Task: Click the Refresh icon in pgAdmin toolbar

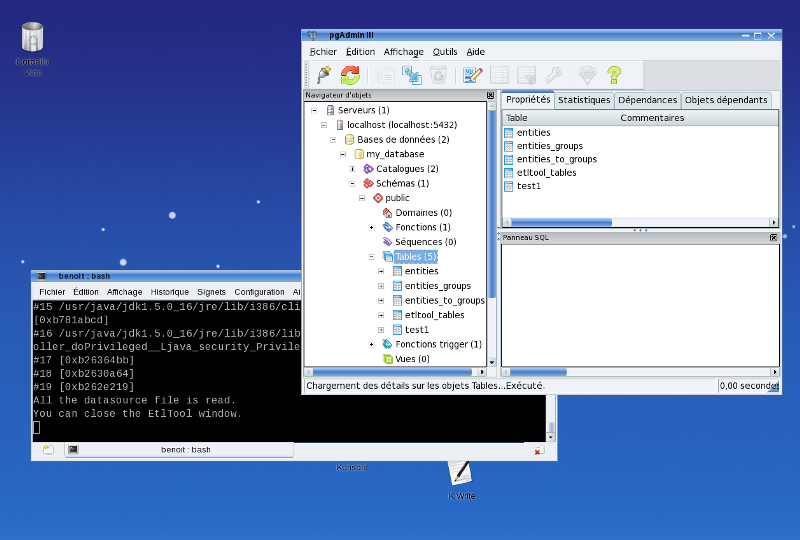Action: [351, 75]
